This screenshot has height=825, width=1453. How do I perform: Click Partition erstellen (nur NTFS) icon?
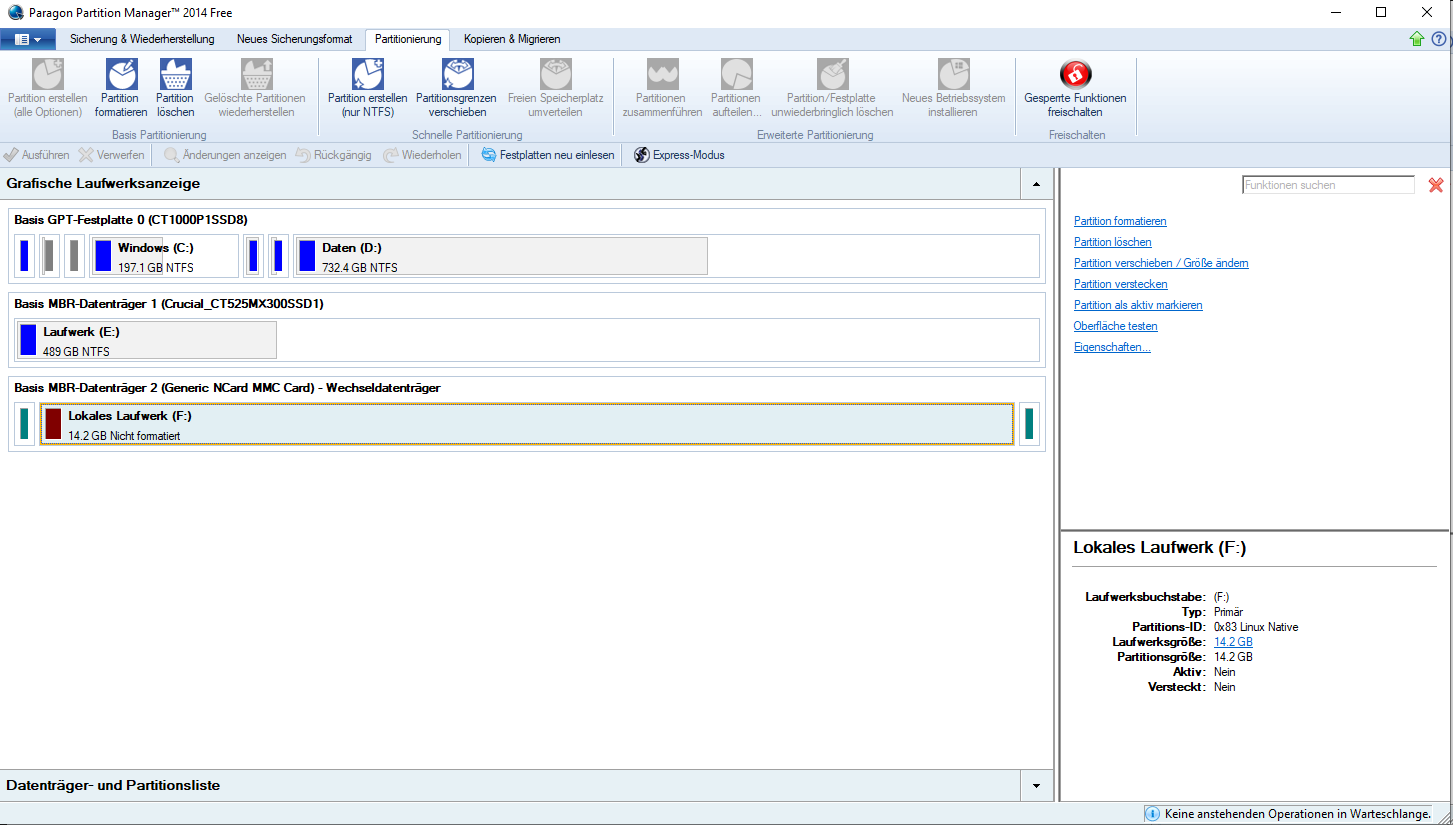coord(368,74)
